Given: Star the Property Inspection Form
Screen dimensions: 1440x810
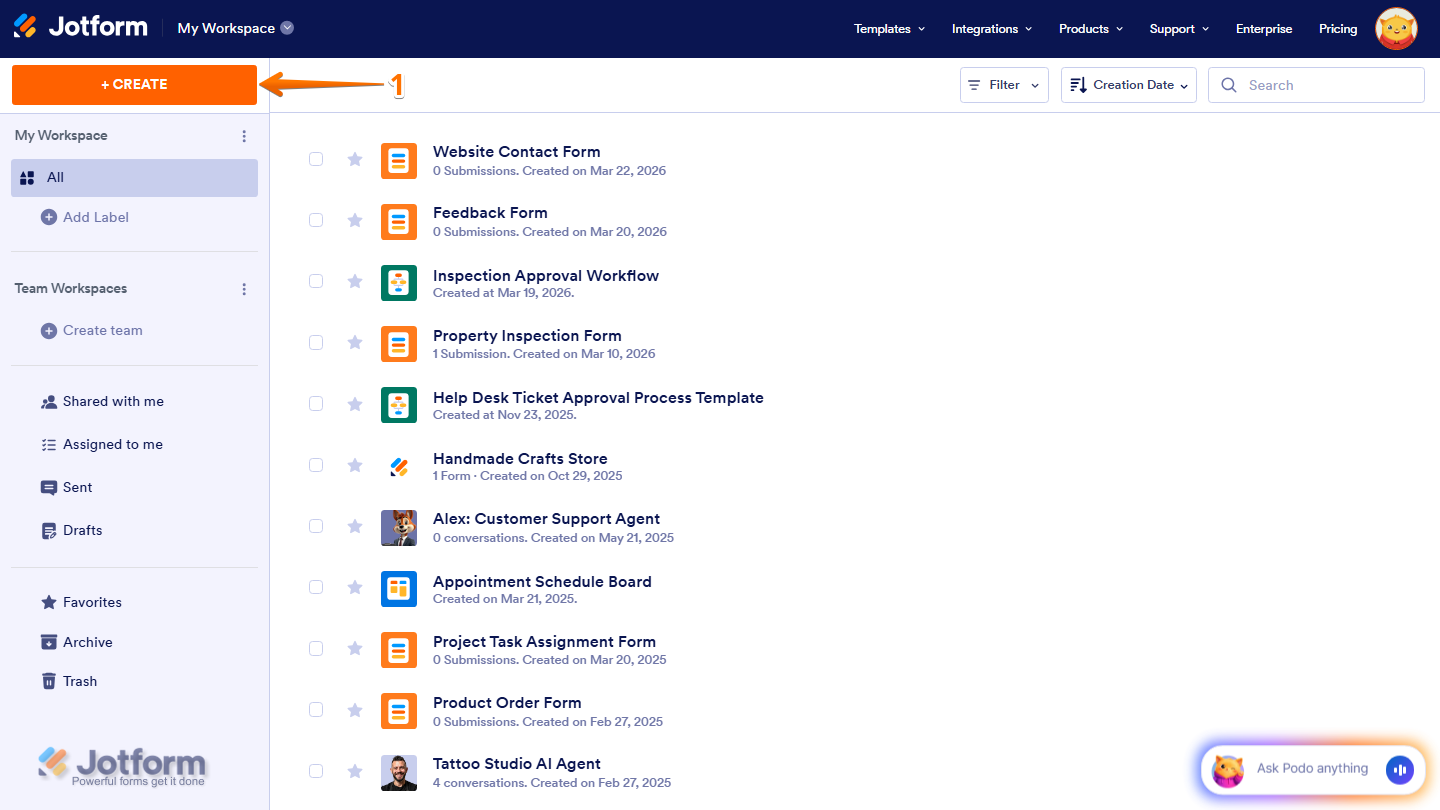Looking at the screenshot, I should tap(355, 342).
